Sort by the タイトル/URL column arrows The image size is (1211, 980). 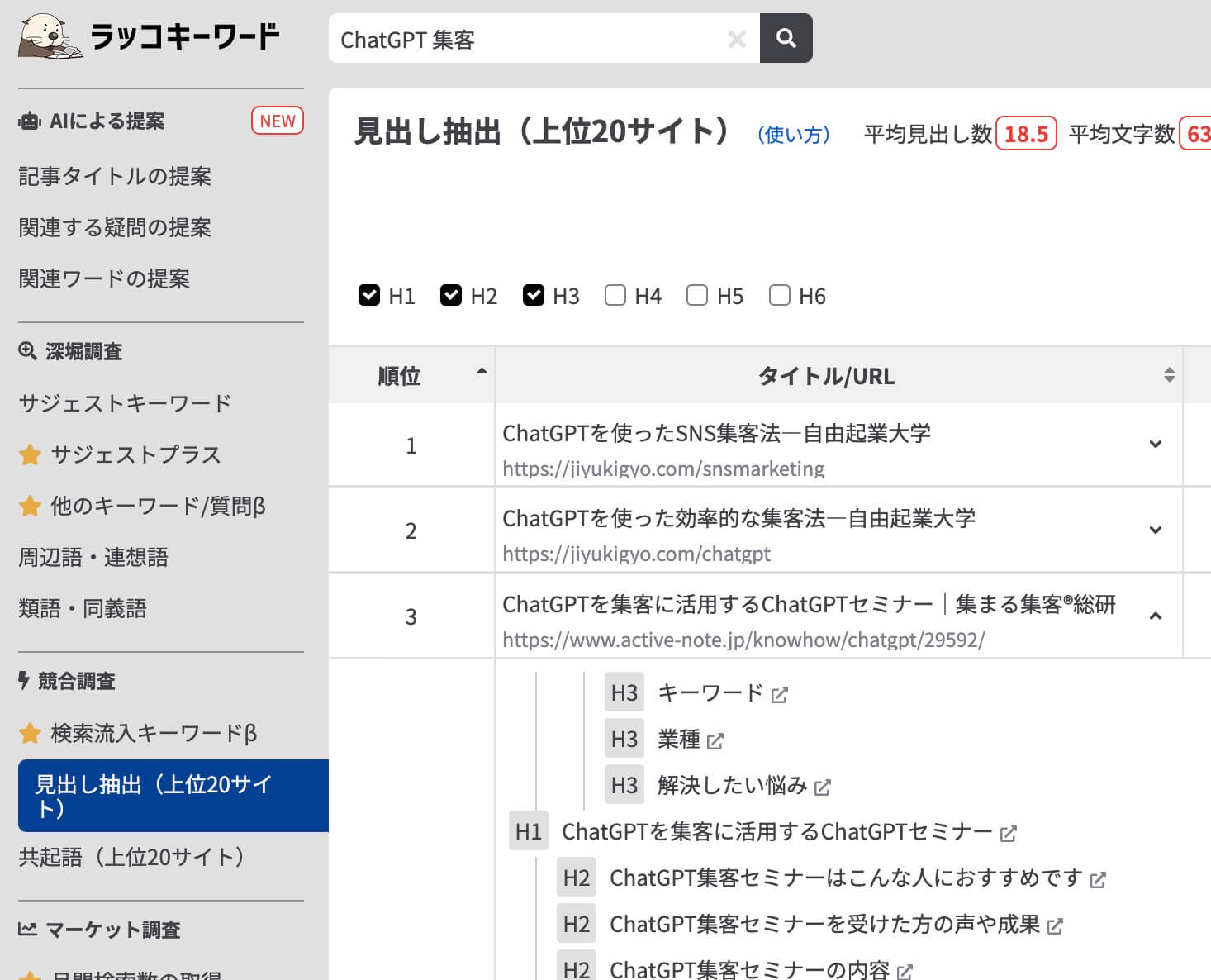(1169, 375)
